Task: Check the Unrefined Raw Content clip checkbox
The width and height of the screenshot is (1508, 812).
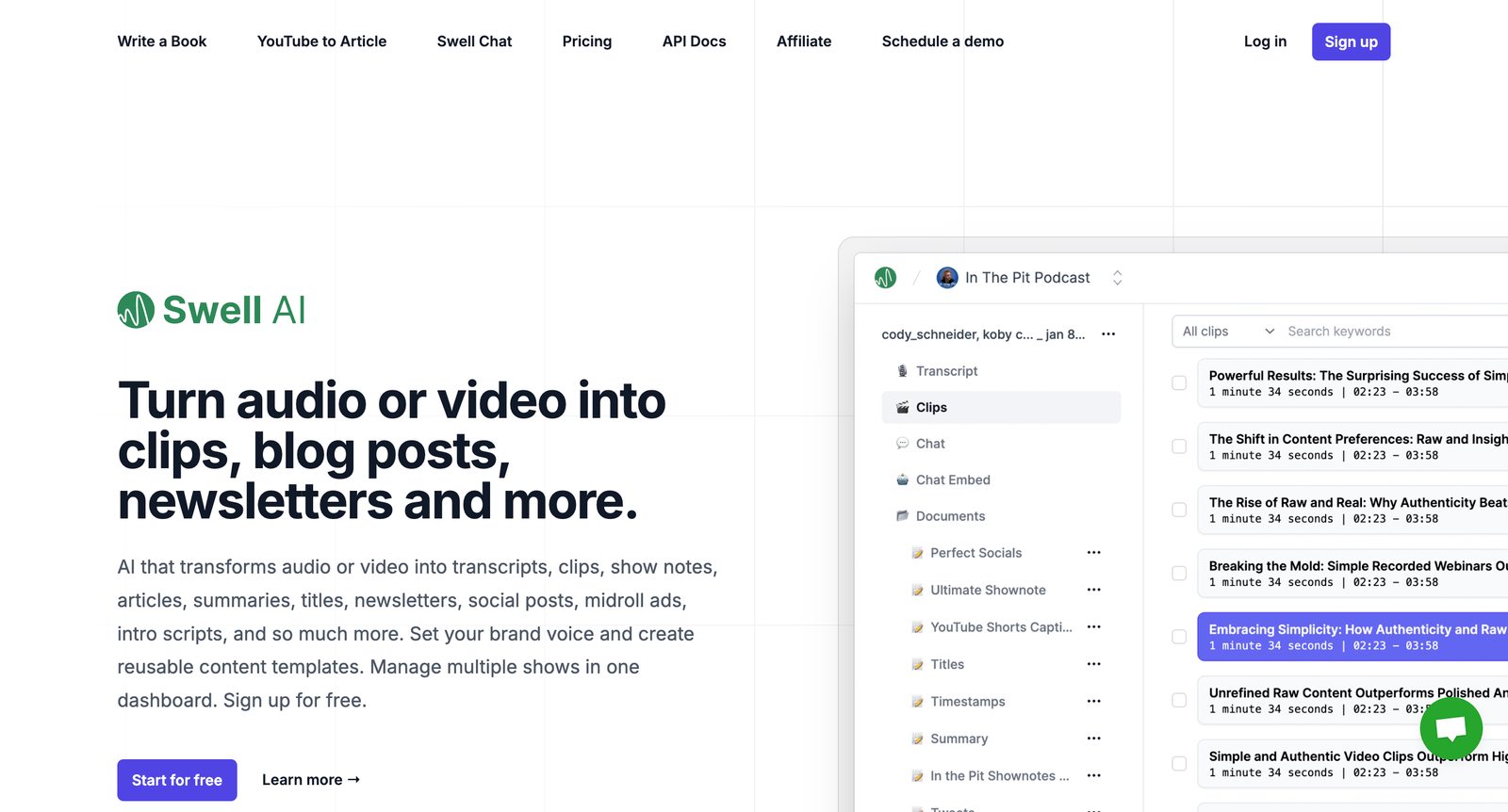Action: coord(1179,700)
